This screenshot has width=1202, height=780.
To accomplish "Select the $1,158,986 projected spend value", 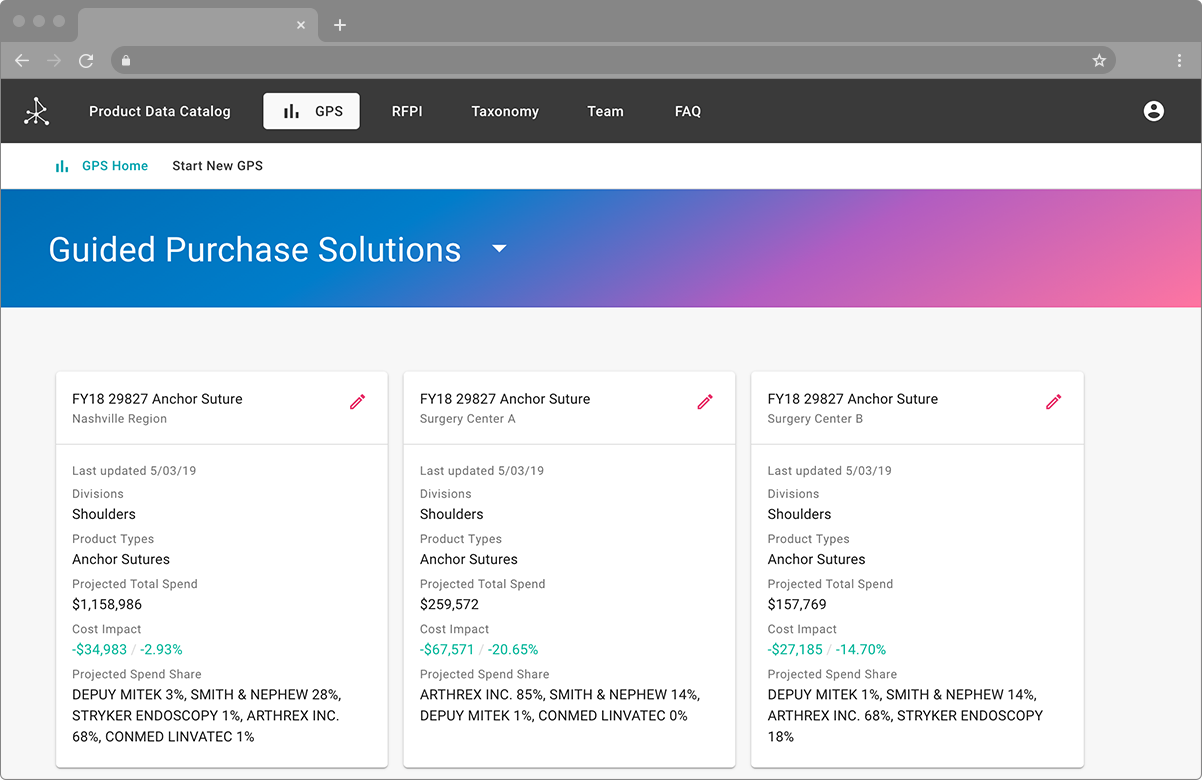I will (107, 604).
